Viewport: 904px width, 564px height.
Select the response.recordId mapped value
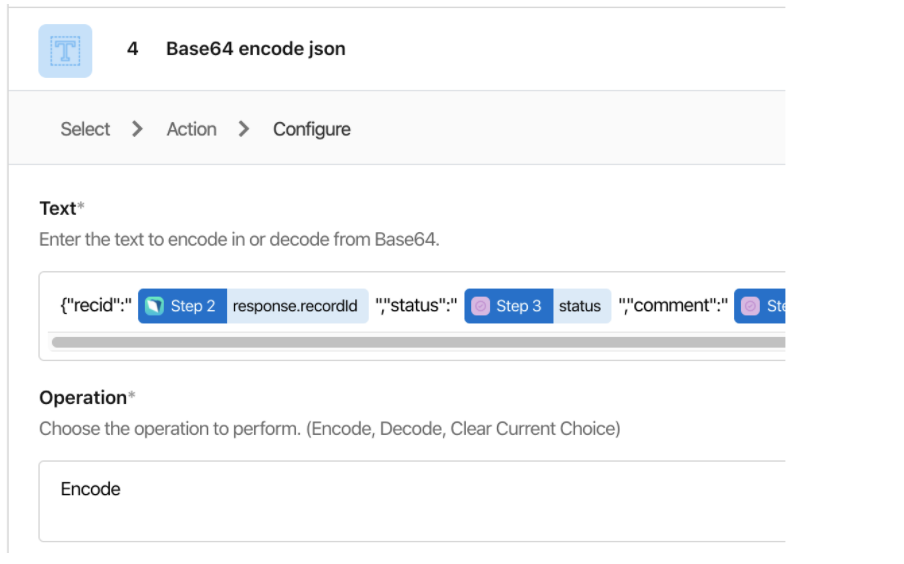click(x=297, y=306)
